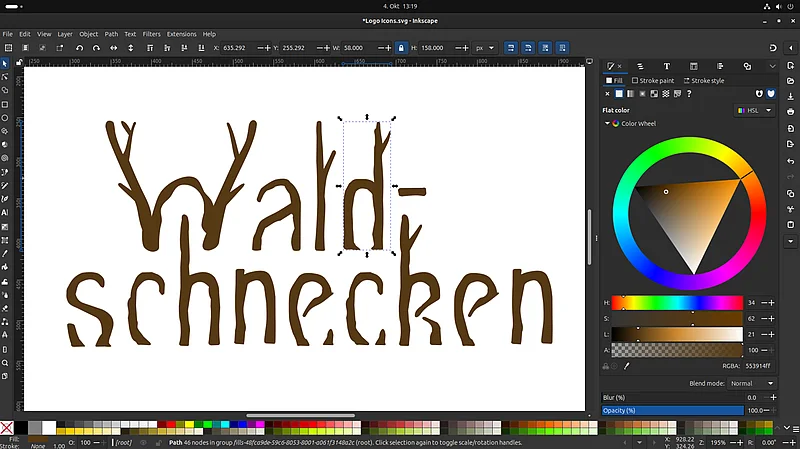Click the Undo icon in right toolbar
Screen dimensions: 800x449
click(791, 161)
